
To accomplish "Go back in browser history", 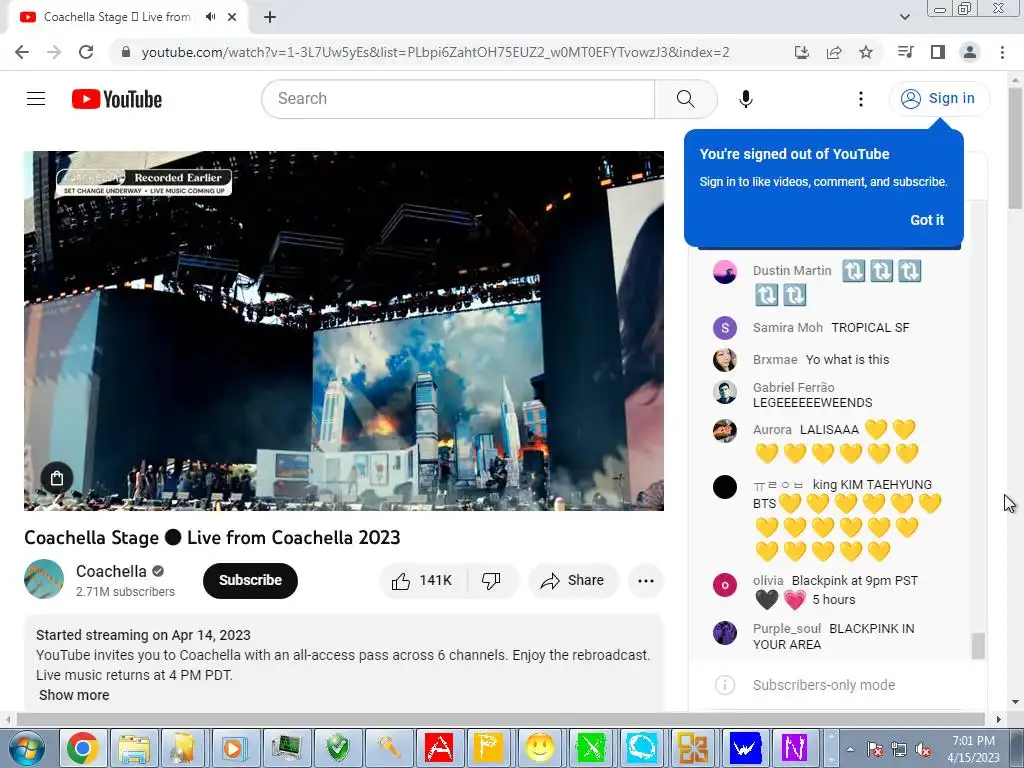I will 22,52.
